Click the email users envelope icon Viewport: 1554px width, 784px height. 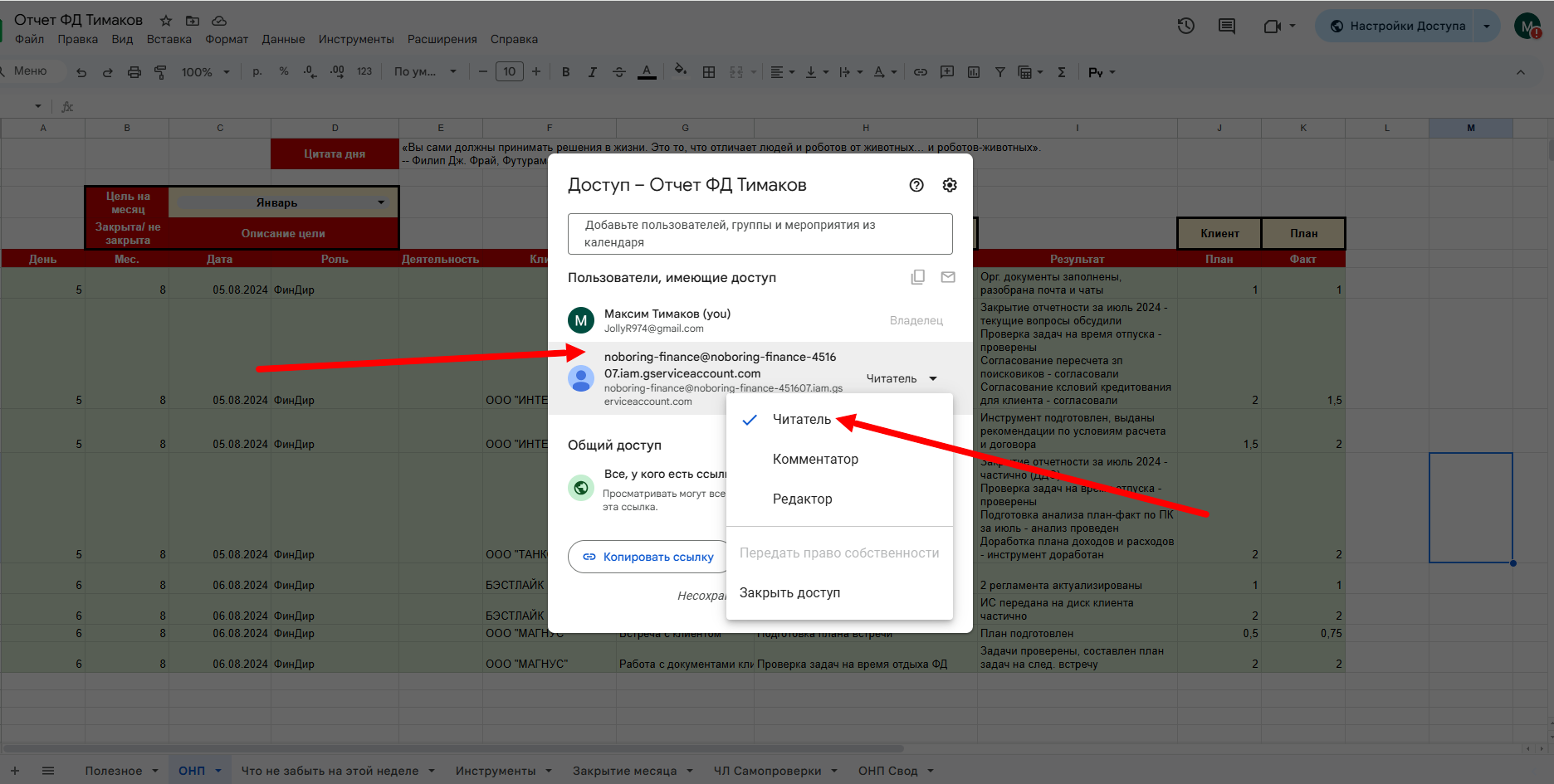coord(948,277)
